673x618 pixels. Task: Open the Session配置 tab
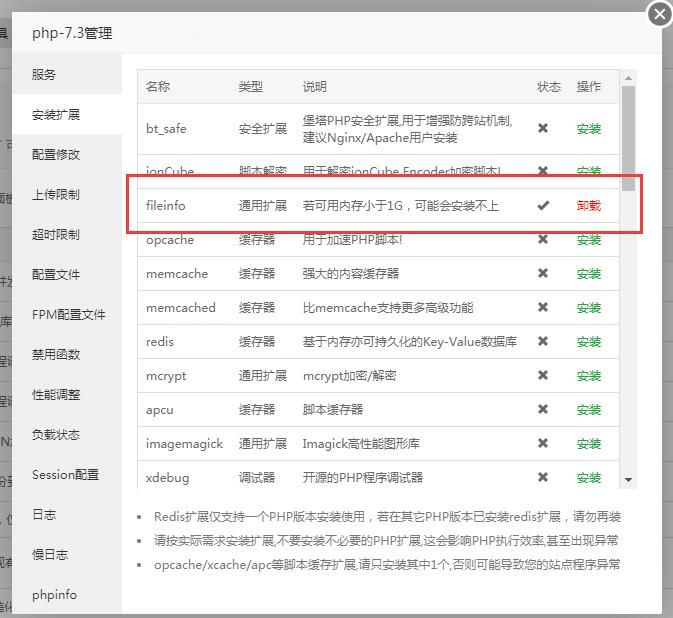pos(65,475)
